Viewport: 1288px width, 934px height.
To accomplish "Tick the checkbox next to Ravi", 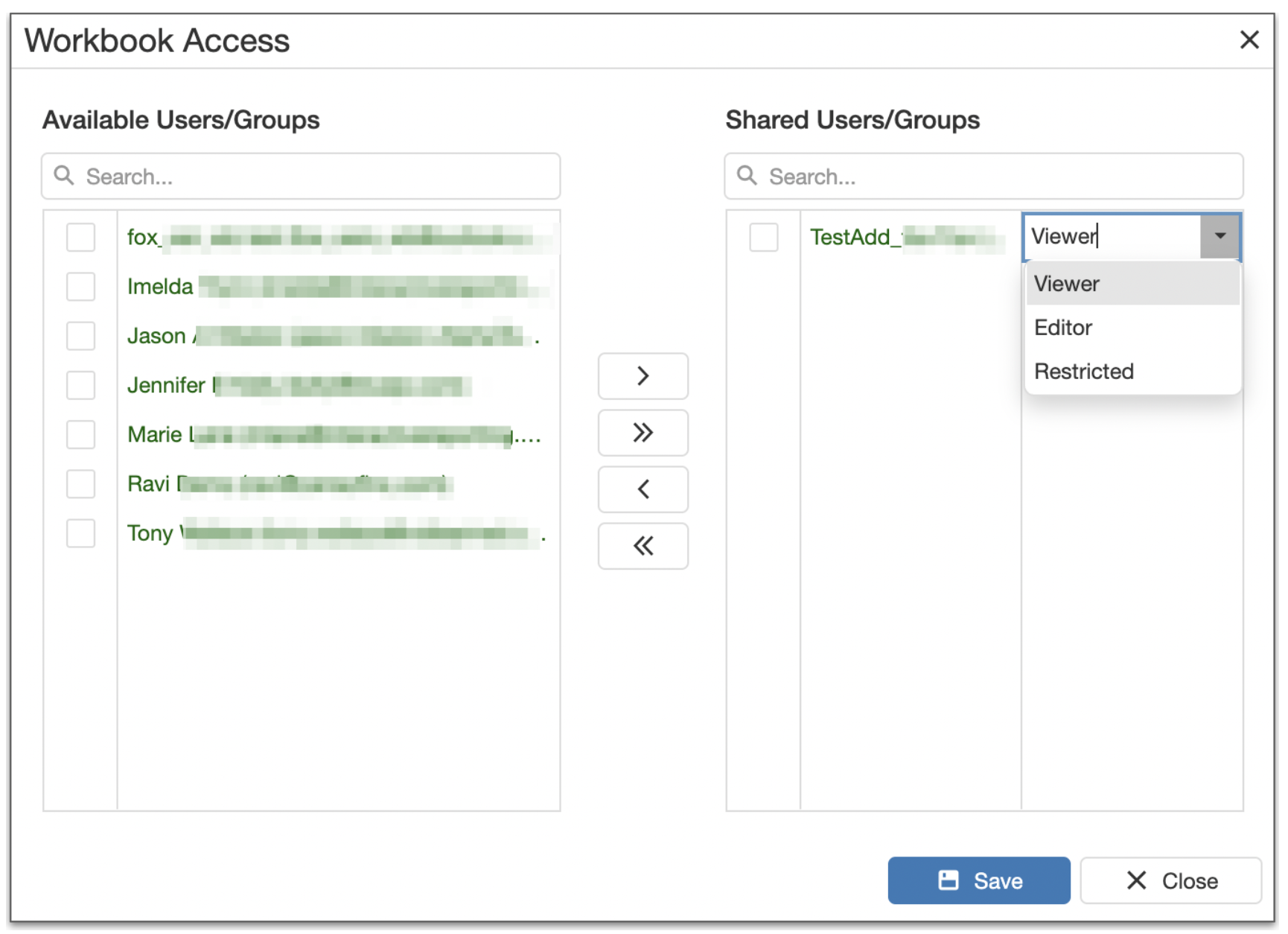I will pos(80,484).
